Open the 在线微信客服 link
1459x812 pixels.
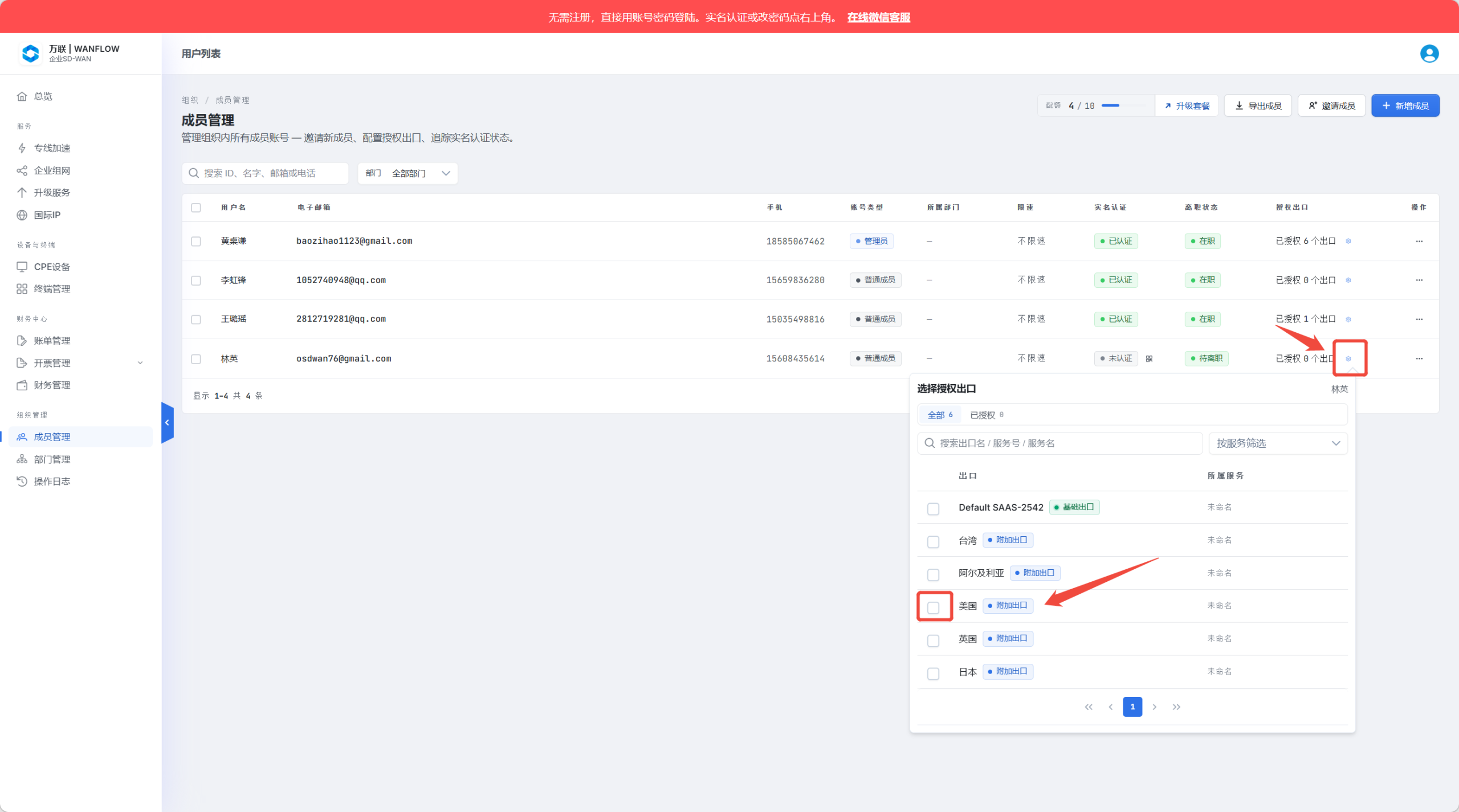click(878, 17)
